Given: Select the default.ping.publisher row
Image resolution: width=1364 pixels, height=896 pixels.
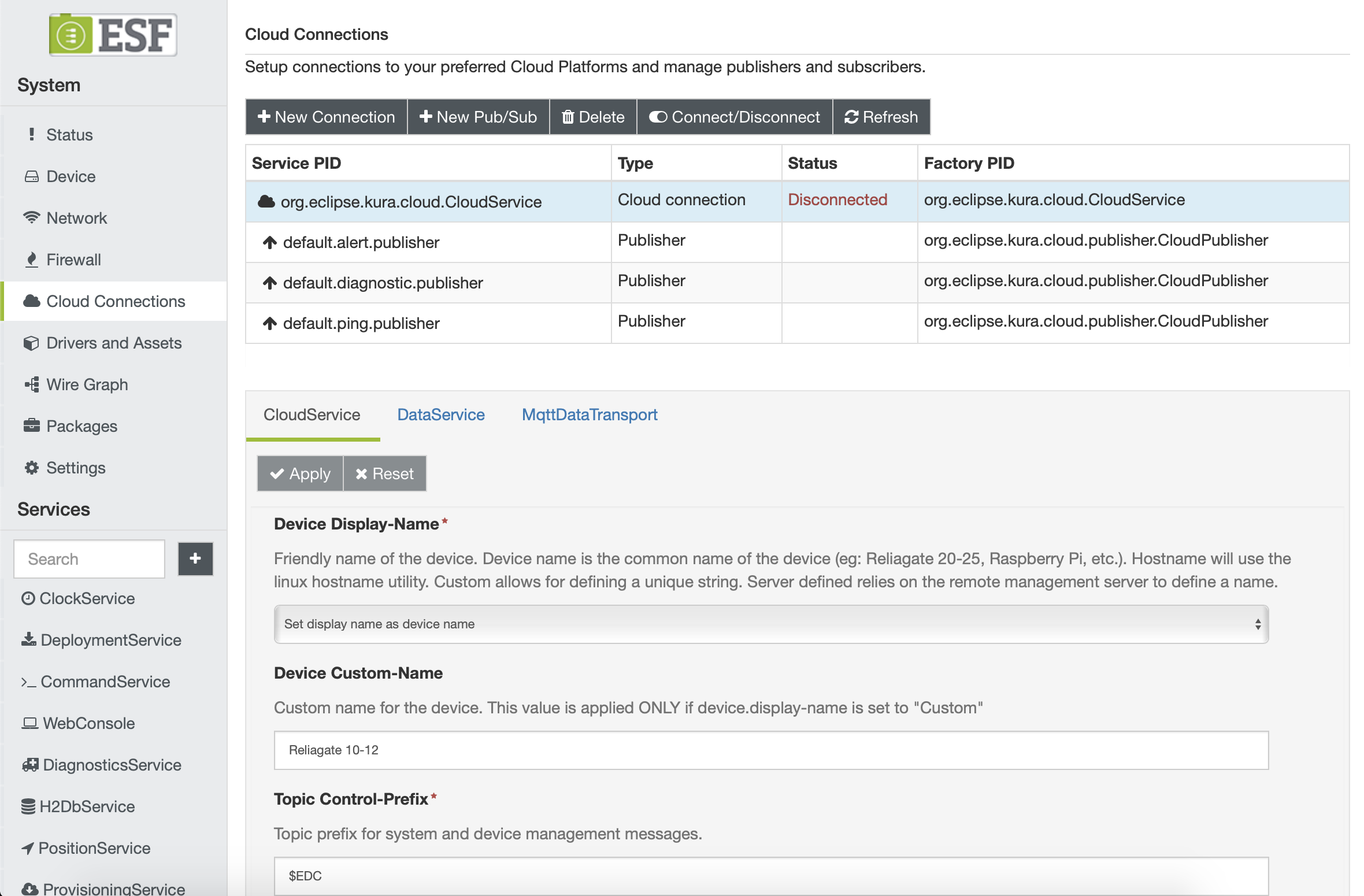Looking at the screenshot, I should [x=361, y=323].
